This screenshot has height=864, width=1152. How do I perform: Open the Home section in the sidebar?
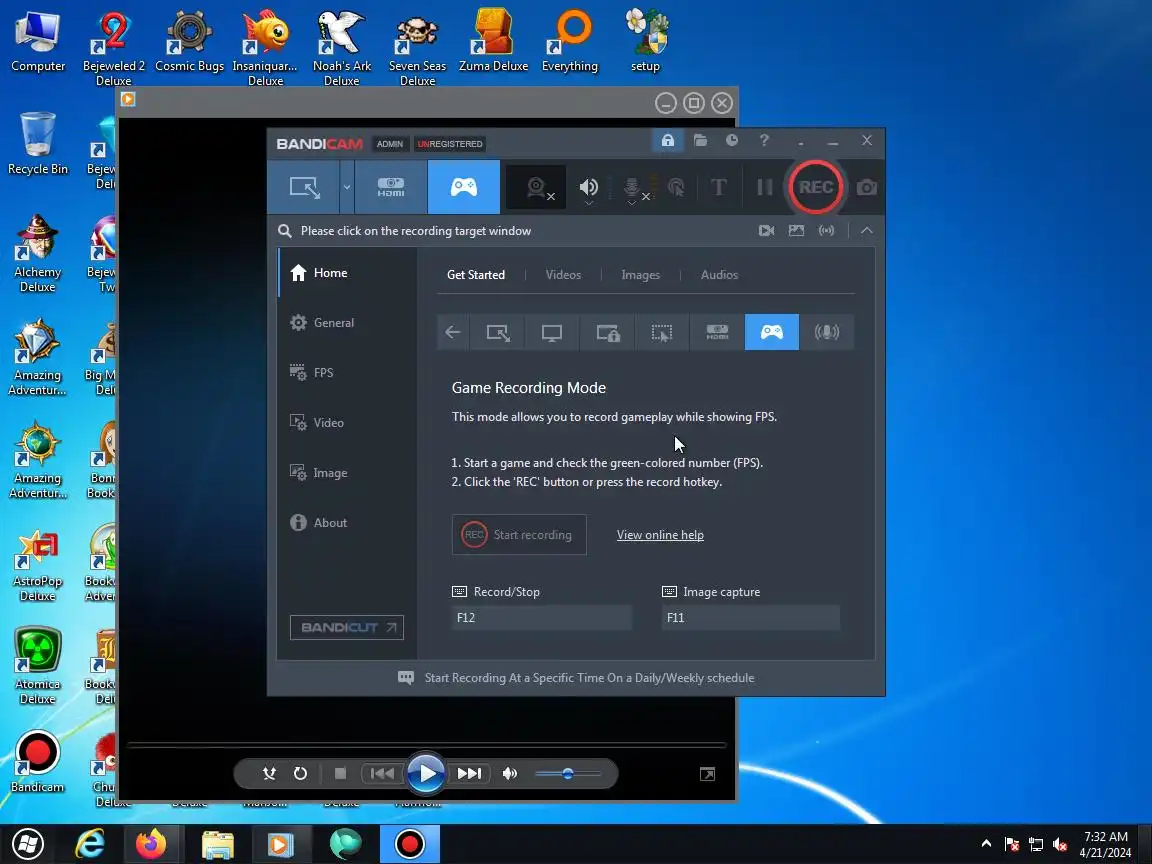pos(348,273)
